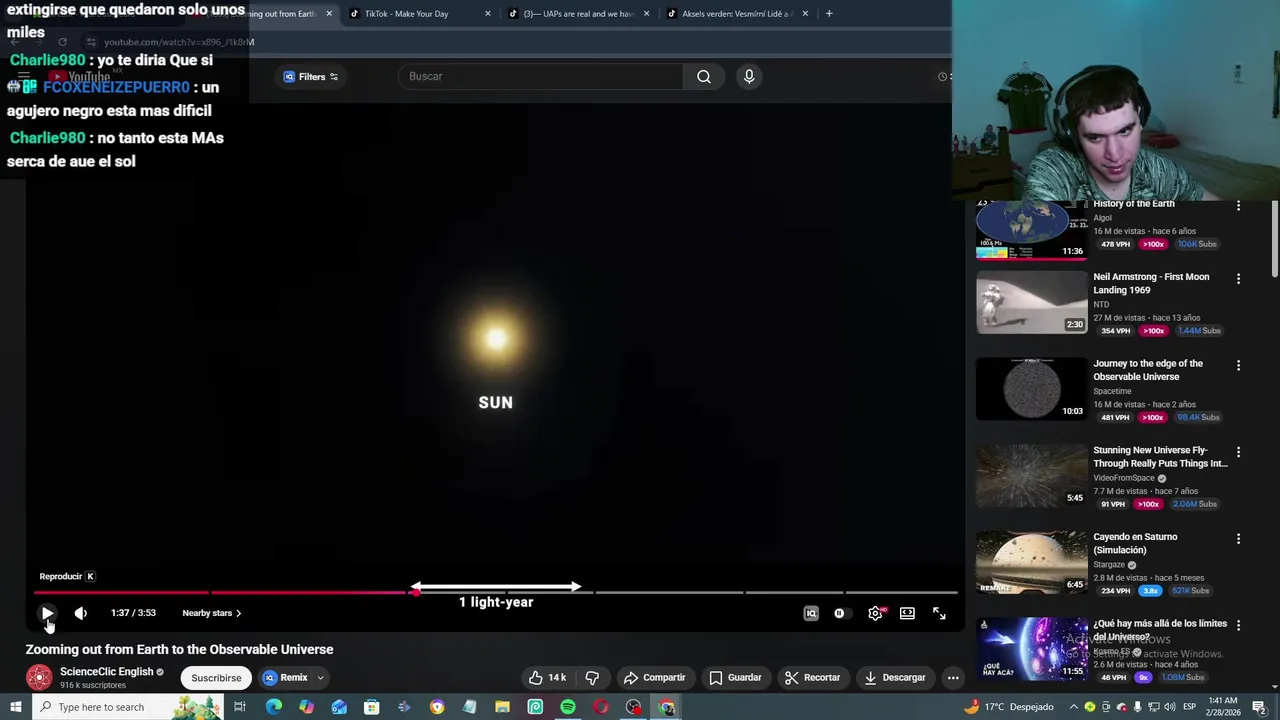Viewport: 1280px width, 720px height.
Task: Focus the Buscar search field
Action: (540, 76)
